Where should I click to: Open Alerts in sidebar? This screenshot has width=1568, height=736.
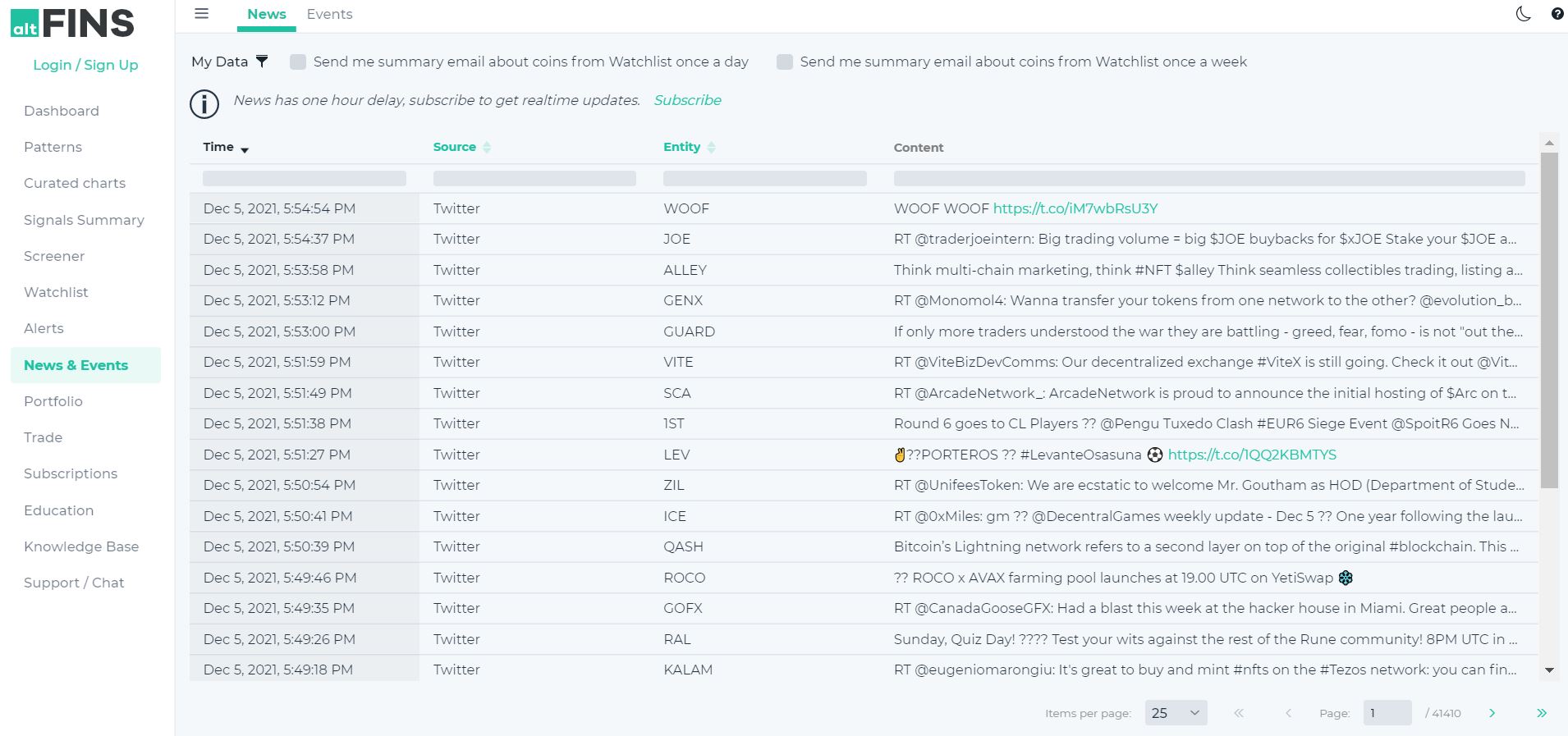(44, 328)
